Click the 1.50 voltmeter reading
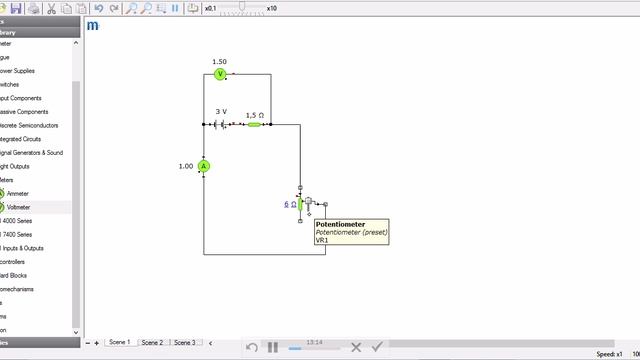The image size is (640, 360). 219,62
